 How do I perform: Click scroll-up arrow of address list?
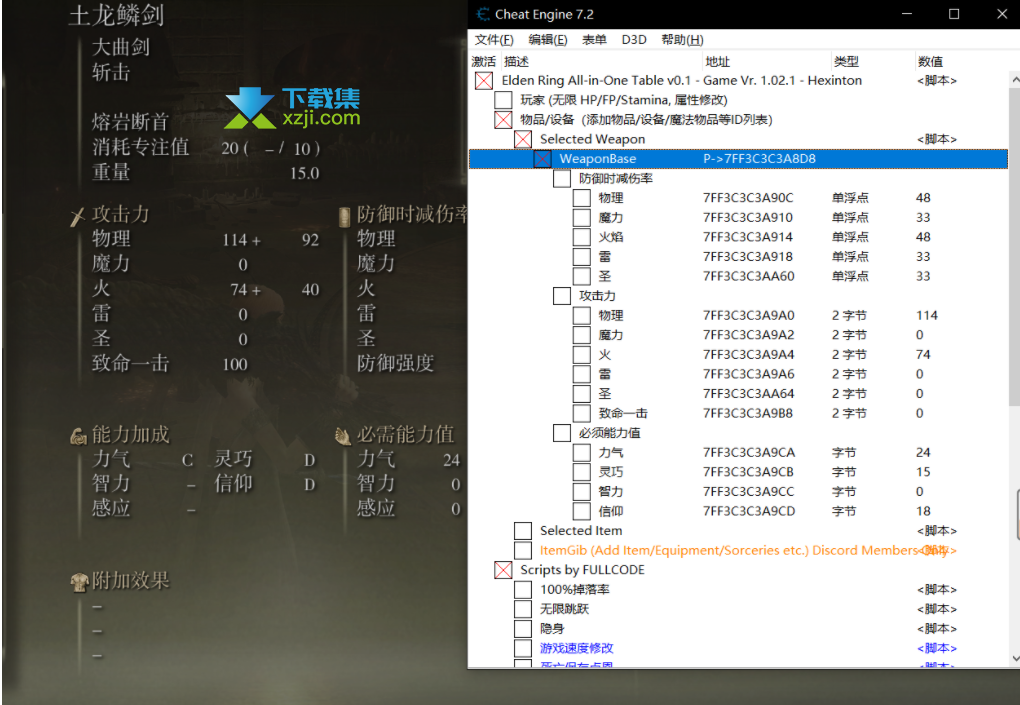tap(1015, 79)
